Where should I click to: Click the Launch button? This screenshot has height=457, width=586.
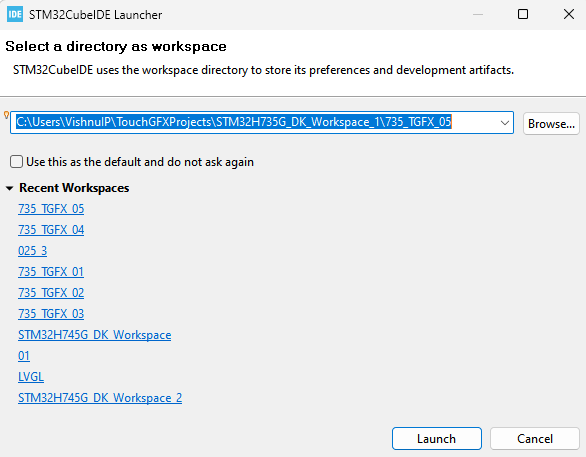click(x=437, y=438)
